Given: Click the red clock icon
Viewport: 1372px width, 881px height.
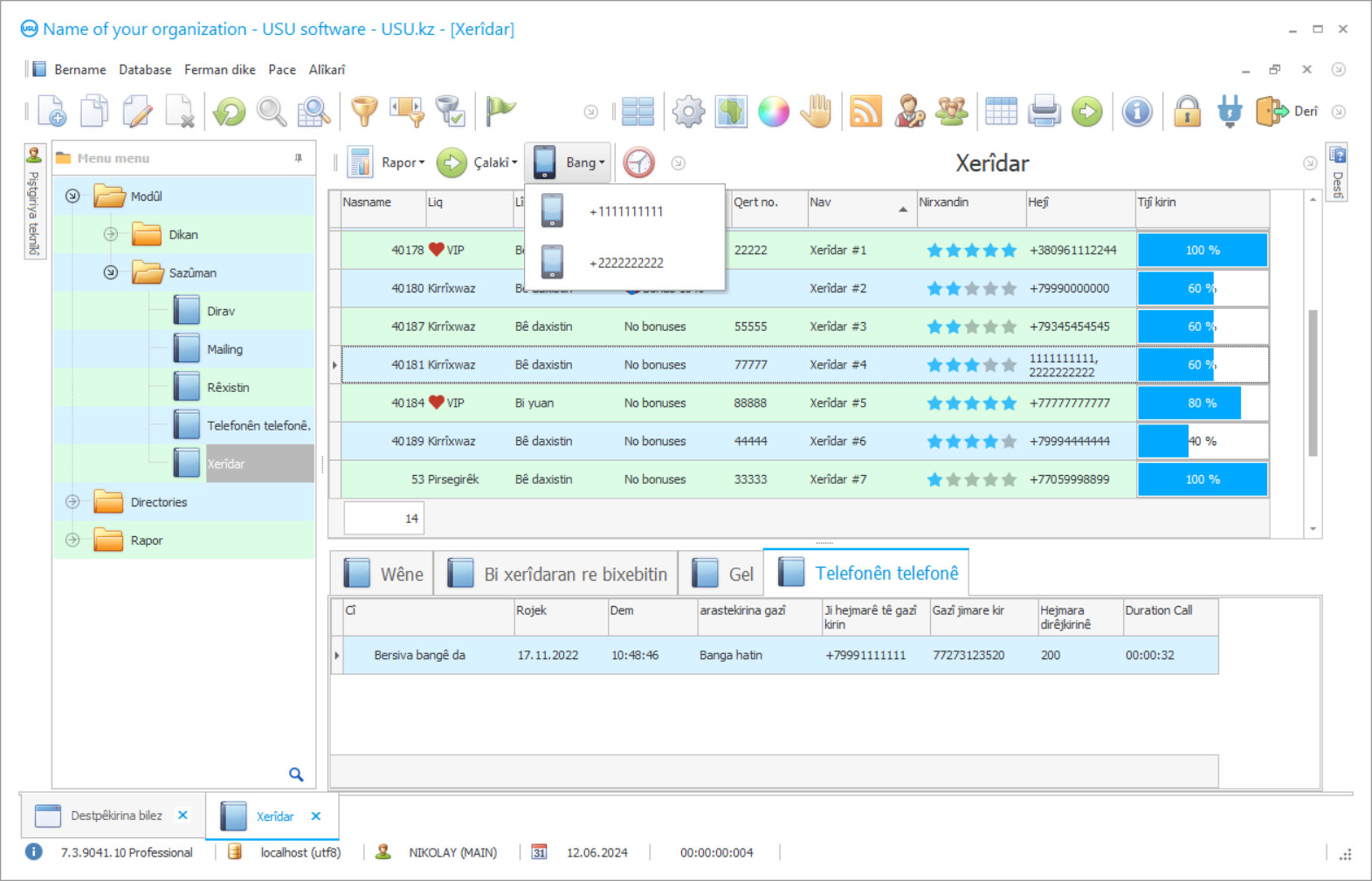Looking at the screenshot, I should tap(638, 162).
